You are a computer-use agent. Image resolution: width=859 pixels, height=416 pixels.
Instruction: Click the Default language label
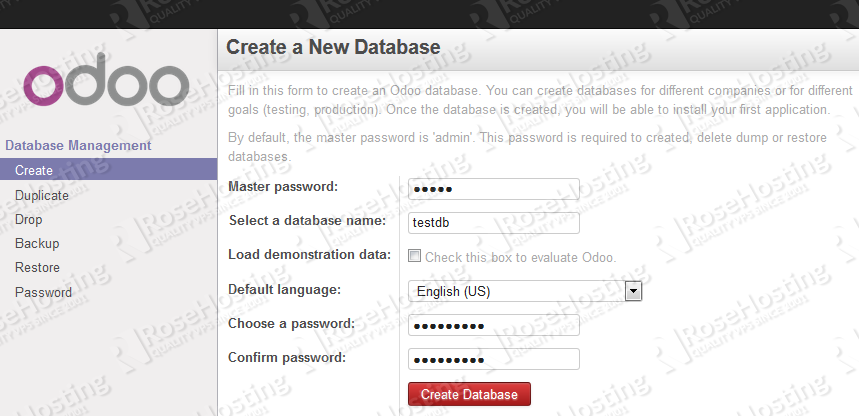284,289
